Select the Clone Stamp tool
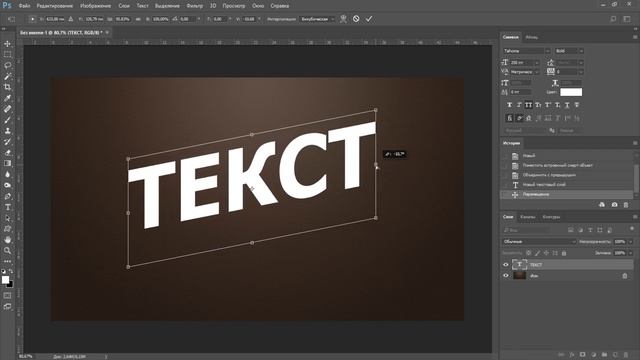Image resolution: width=640 pixels, height=360 pixels. (7, 131)
